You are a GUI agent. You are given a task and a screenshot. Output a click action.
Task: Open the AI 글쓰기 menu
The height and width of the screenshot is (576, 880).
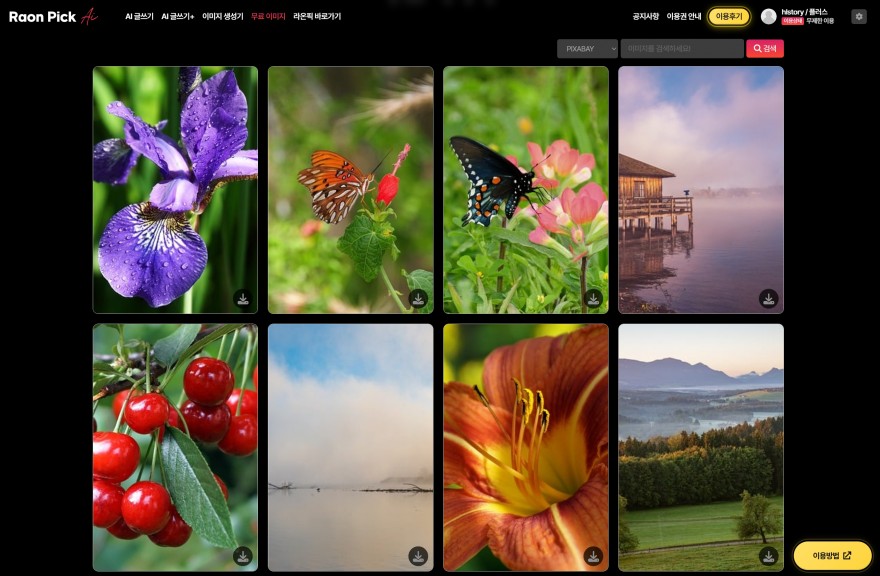click(139, 17)
